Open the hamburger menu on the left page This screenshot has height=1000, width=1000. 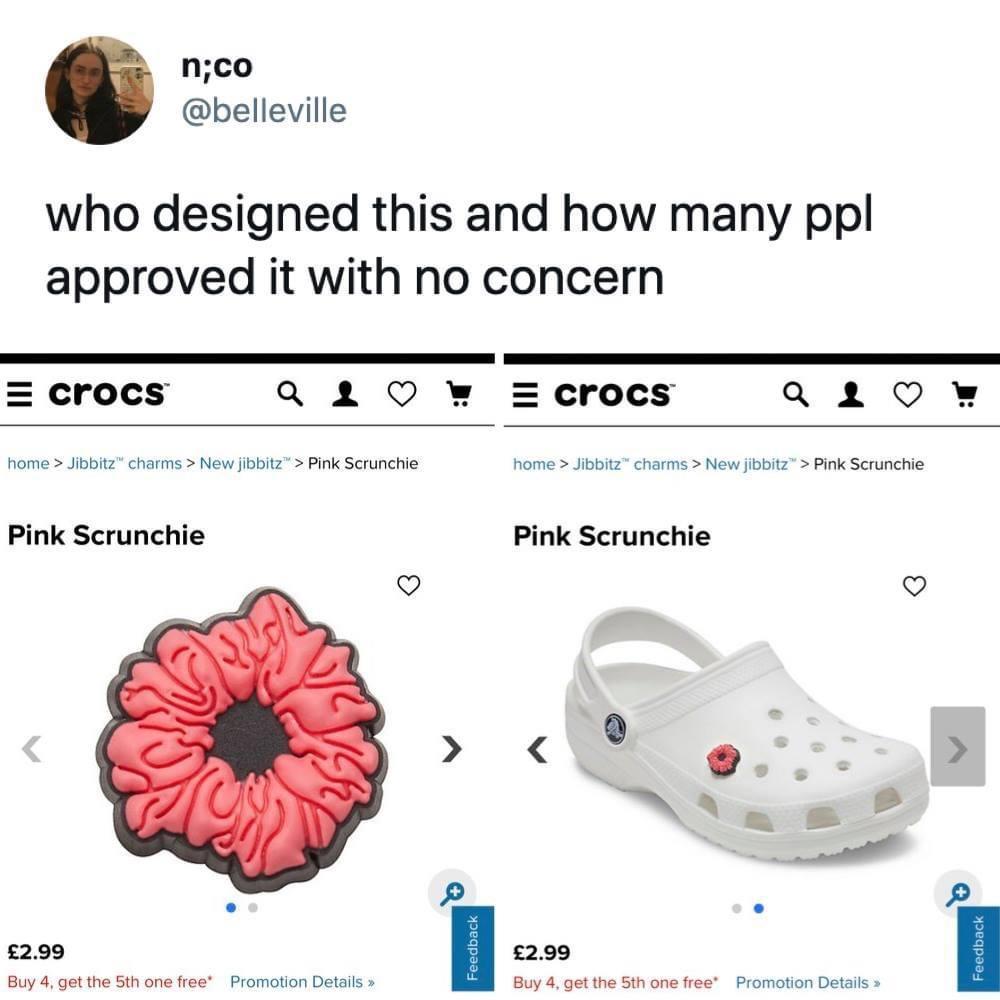pyautogui.click(x=17, y=394)
